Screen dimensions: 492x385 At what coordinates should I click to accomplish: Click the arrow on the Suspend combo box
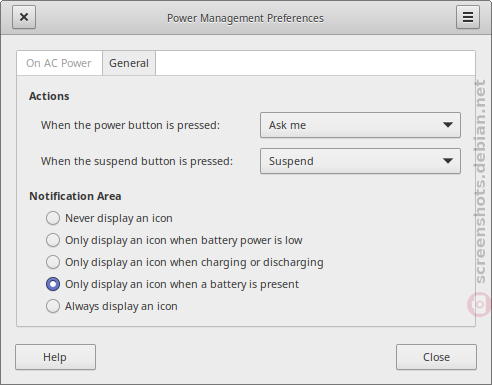coord(448,161)
